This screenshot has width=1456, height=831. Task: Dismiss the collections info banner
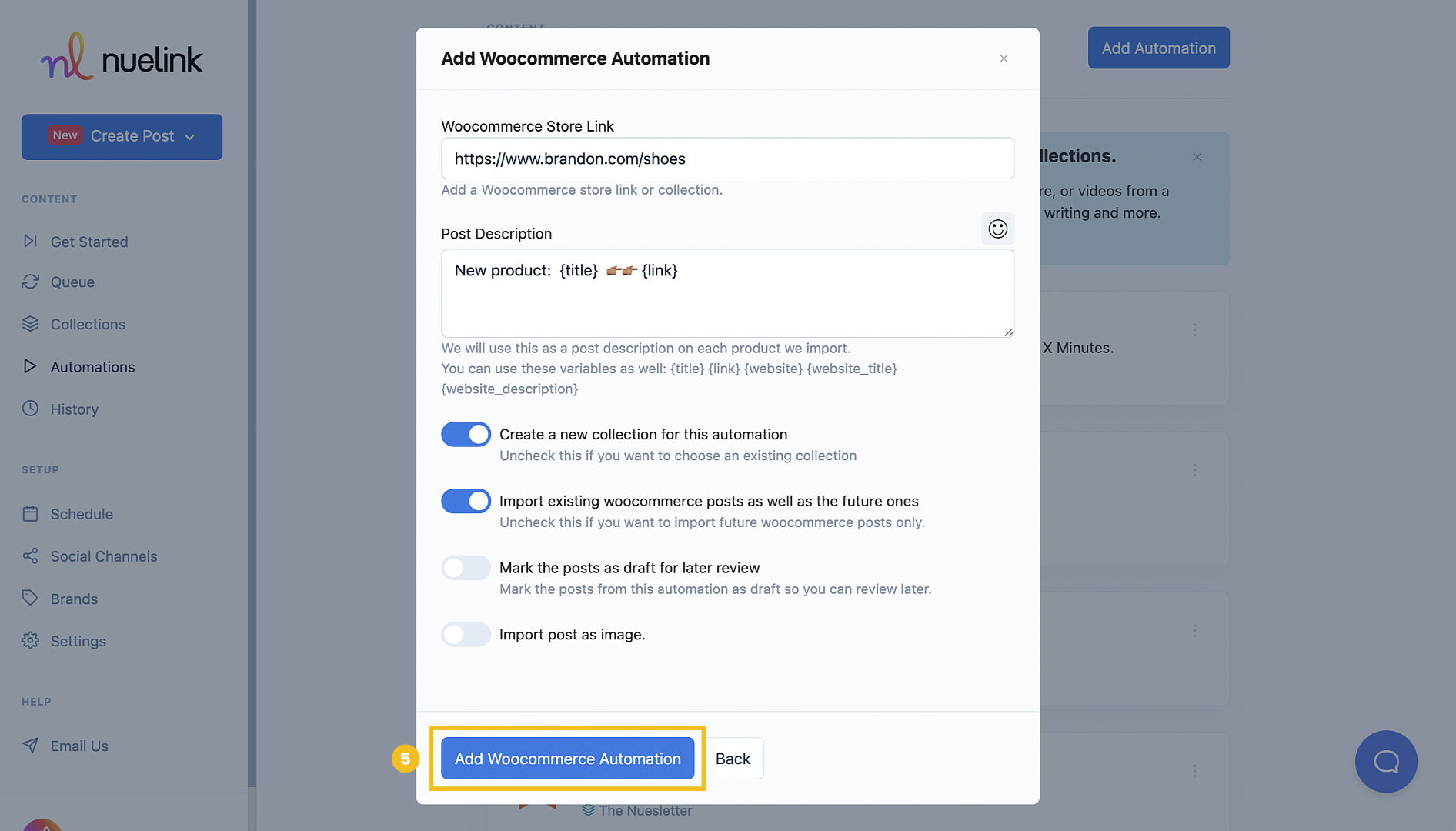click(x=1197, y=157)
